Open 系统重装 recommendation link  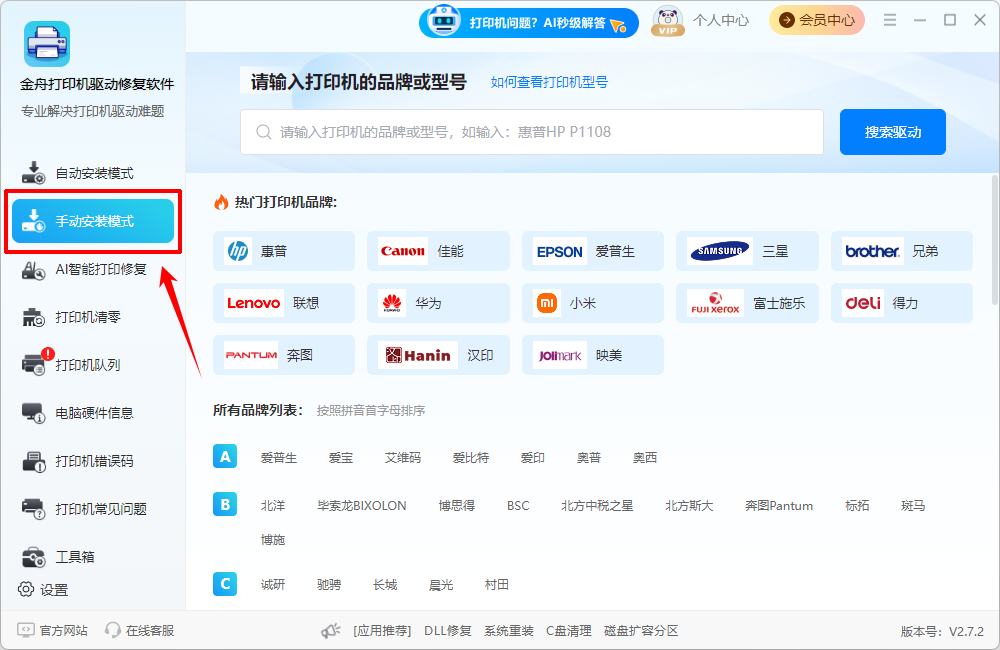(x=508, y=631)
